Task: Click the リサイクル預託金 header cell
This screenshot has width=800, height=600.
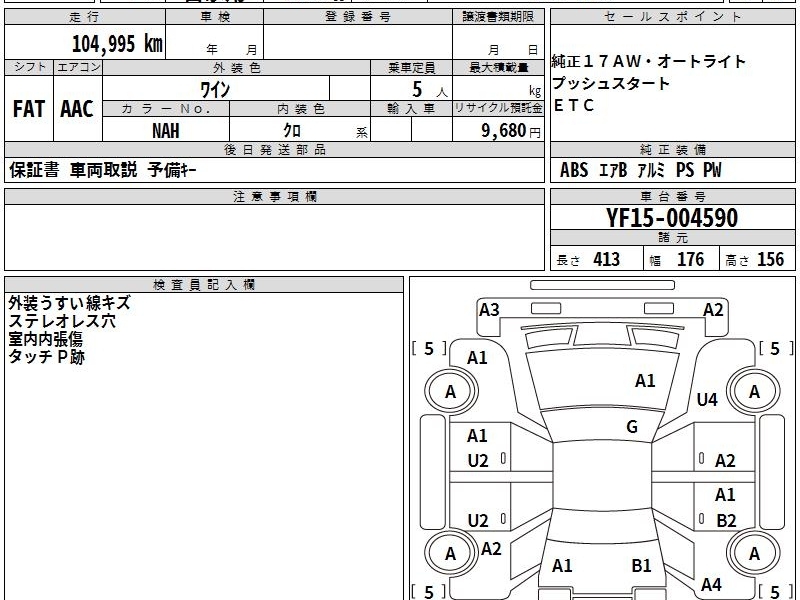Action: 498,109
